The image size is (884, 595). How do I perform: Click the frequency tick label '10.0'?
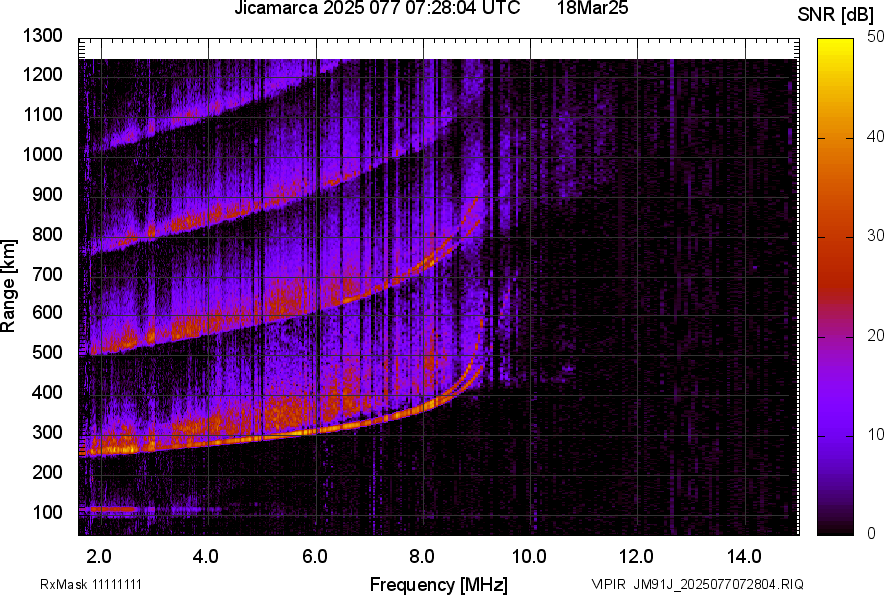(x=529, y=557)
